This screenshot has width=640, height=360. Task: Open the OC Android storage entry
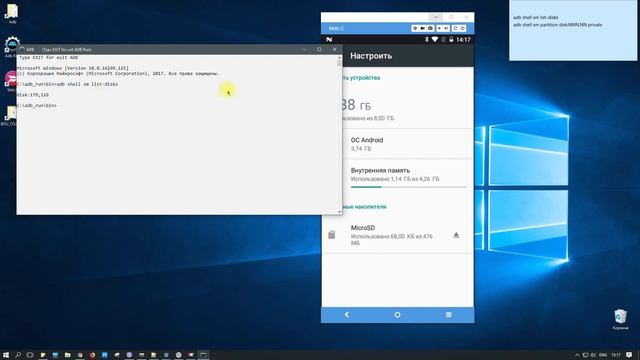tap(398, 144)
